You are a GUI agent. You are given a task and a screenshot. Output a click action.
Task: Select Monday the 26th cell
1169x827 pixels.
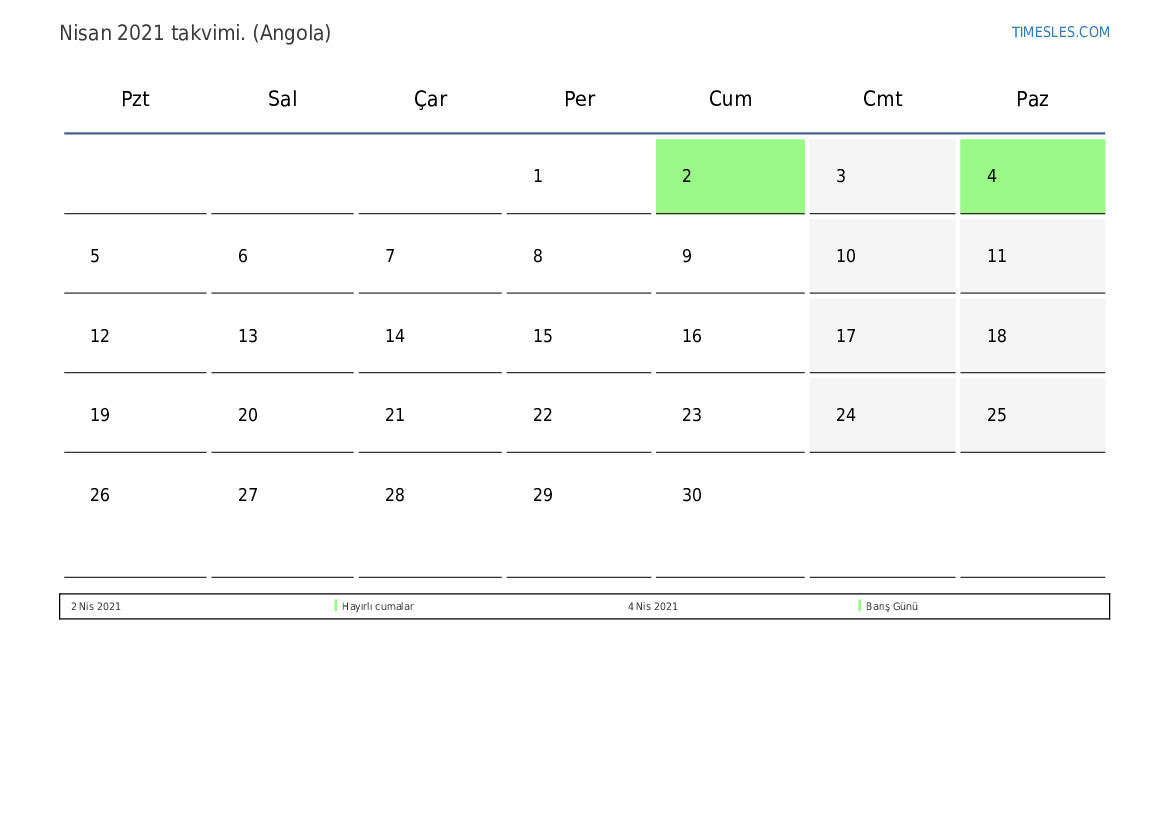point(135,516)
